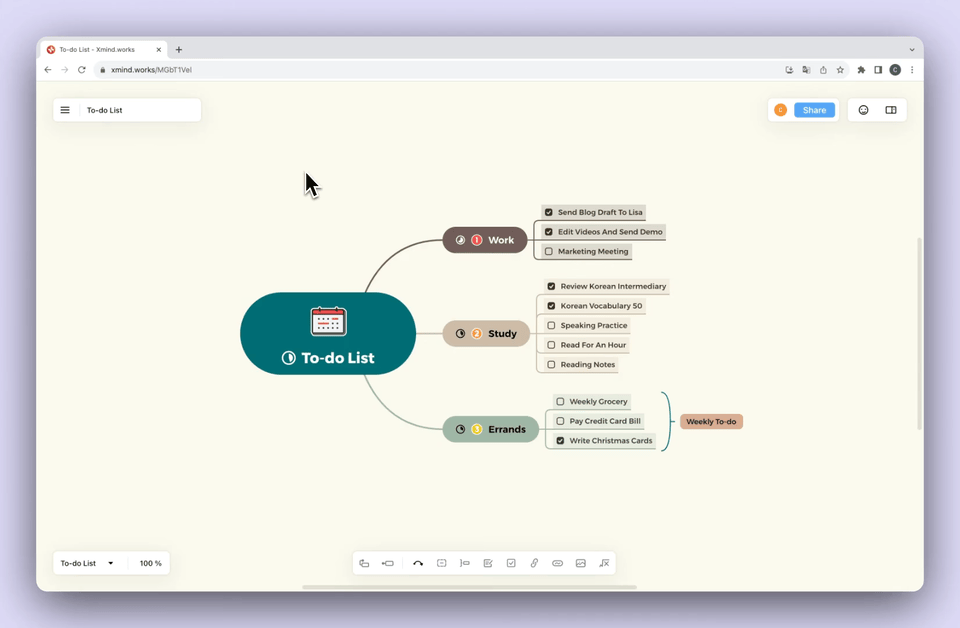The height and width of the screenshot is (628, 960).
Task: Select the relationship curved-arrow tool
Action: 418,563
